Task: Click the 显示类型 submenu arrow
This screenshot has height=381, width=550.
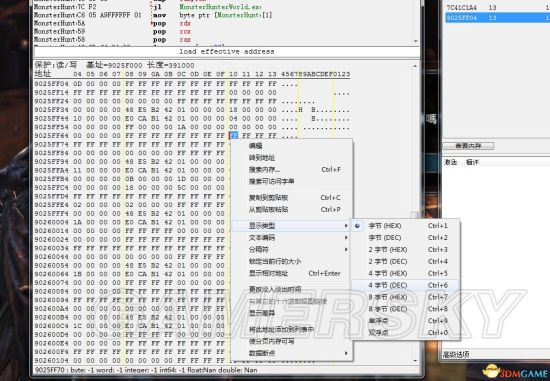Action: [x=346, y=226]
